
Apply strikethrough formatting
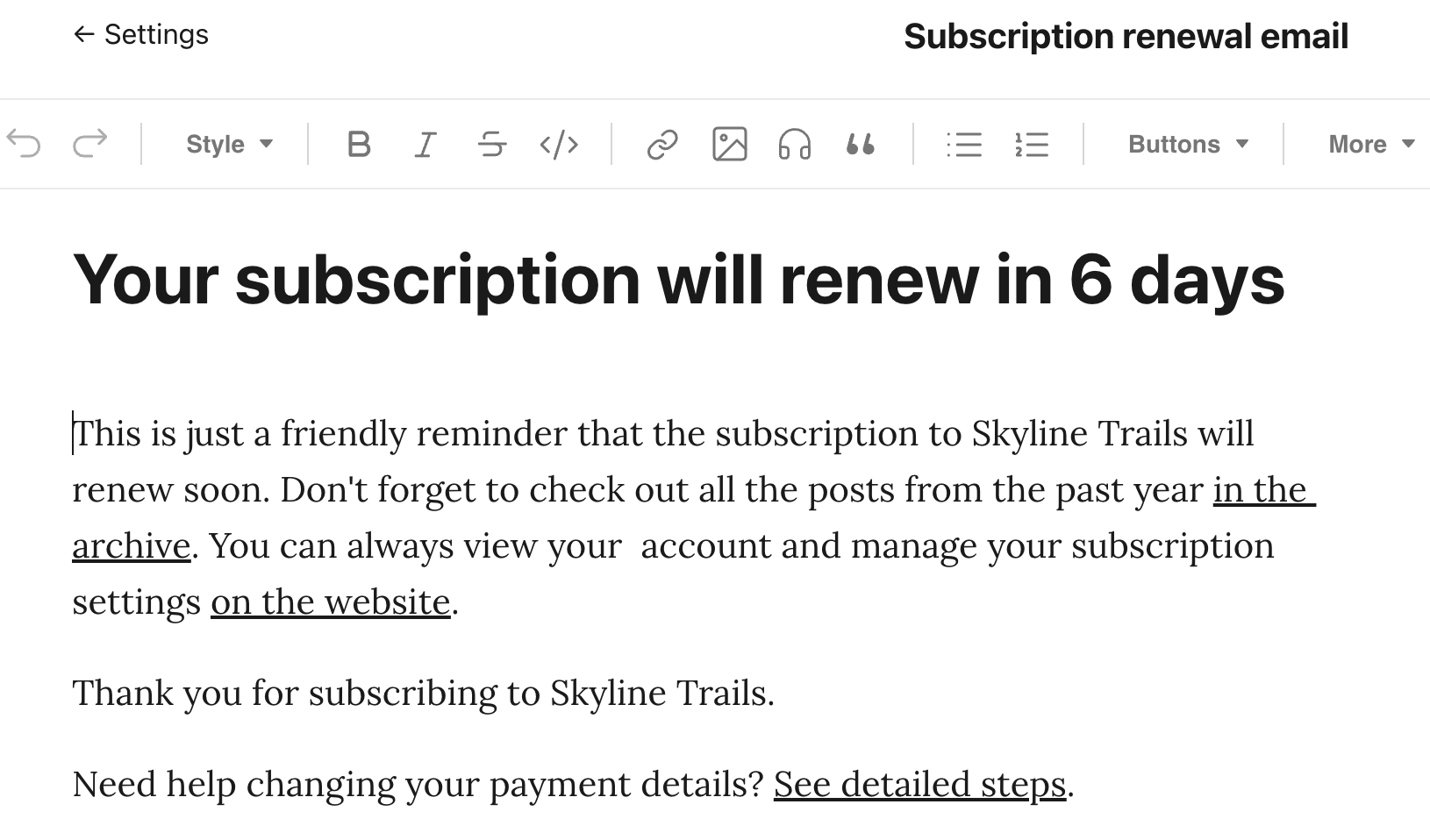(x=492, y=144)
